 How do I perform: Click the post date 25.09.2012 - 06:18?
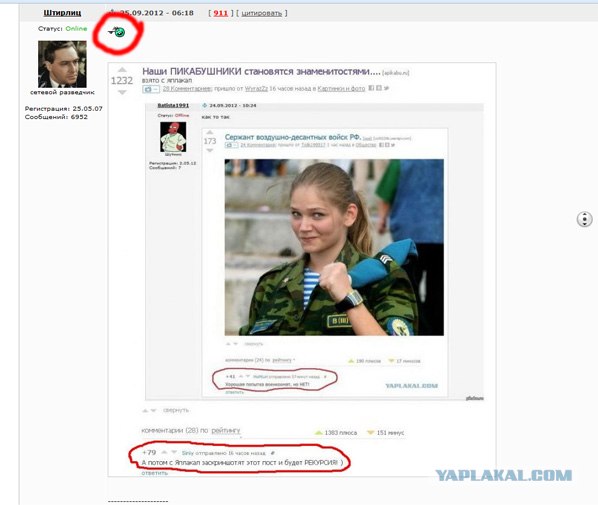(x=157, y=13)
